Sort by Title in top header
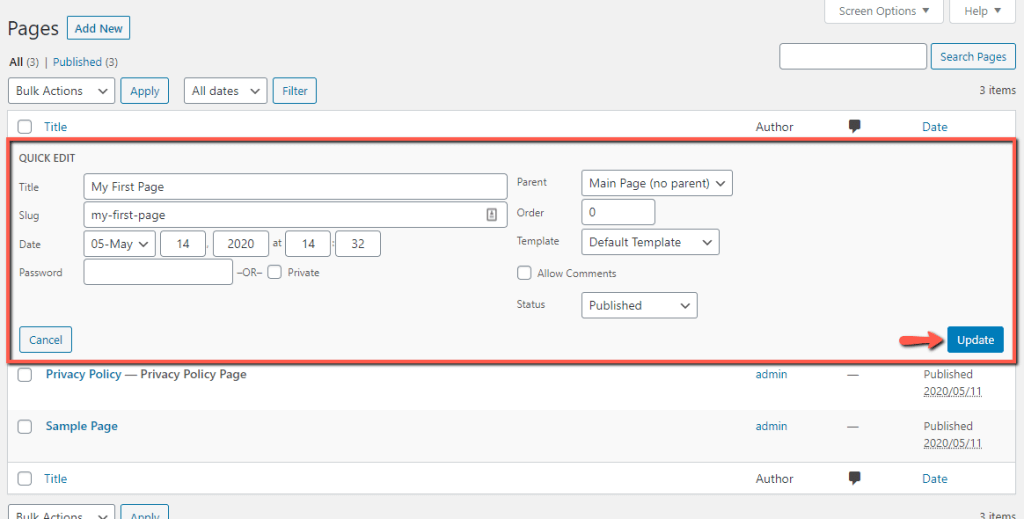Screen dimensions: 1024x519 56,127
